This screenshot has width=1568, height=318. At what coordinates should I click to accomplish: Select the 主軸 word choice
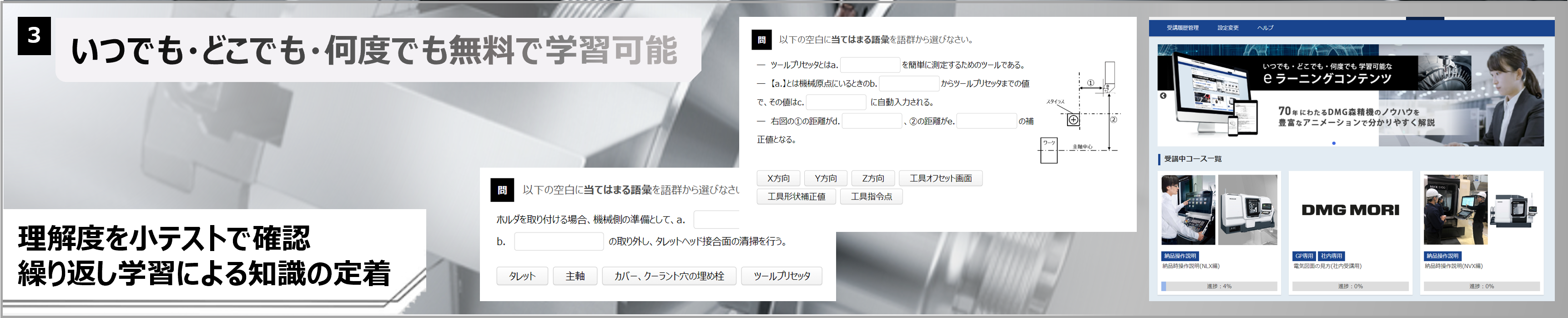click(575, 276)
